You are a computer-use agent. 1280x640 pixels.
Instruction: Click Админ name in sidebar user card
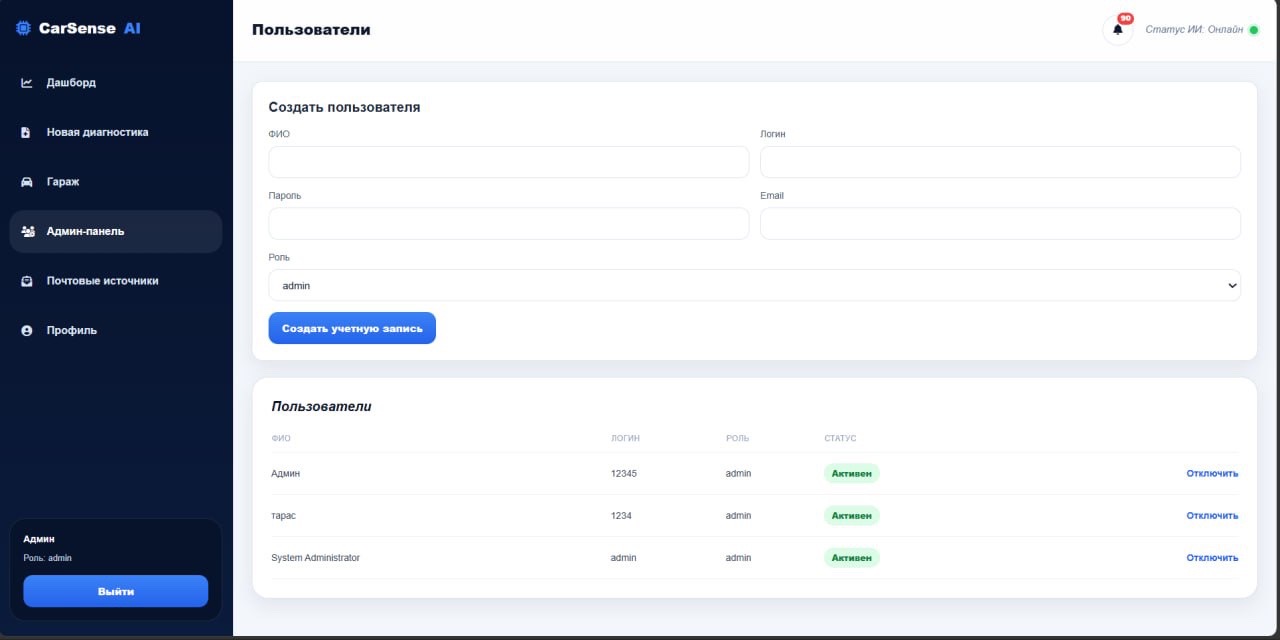[x=39, y=539]
